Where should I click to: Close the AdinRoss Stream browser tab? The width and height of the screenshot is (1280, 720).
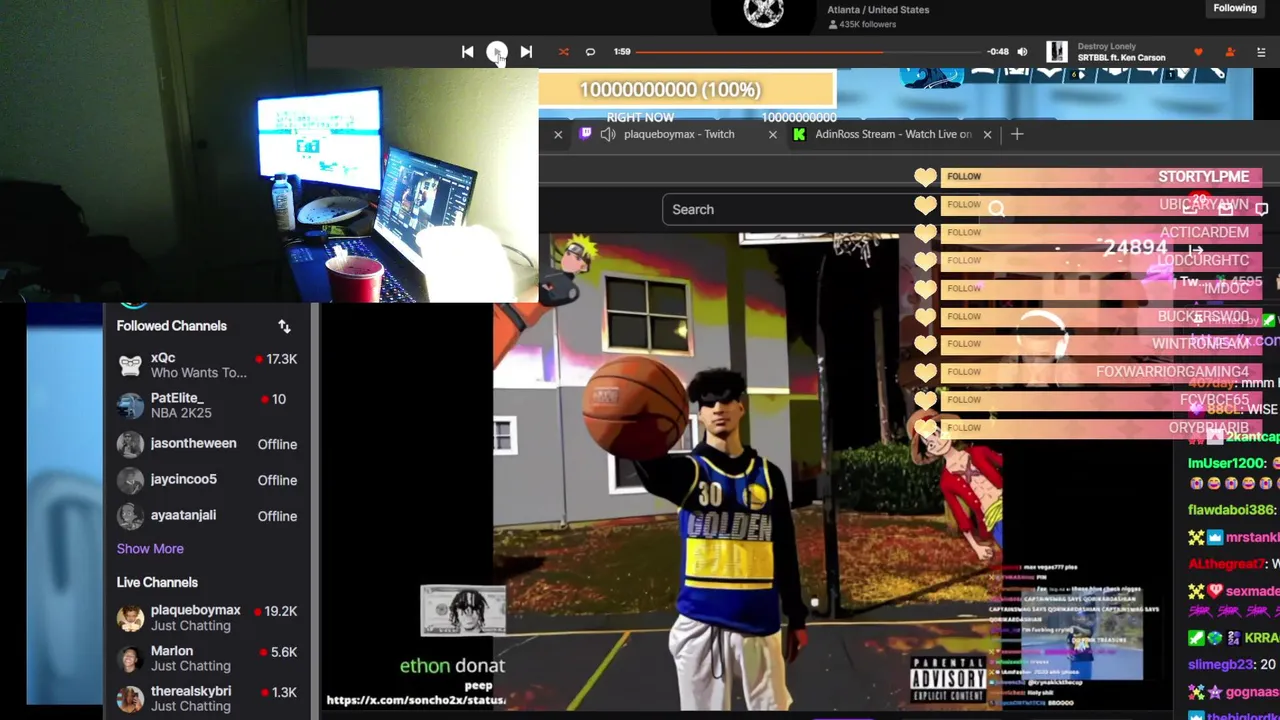coord(987,134)
